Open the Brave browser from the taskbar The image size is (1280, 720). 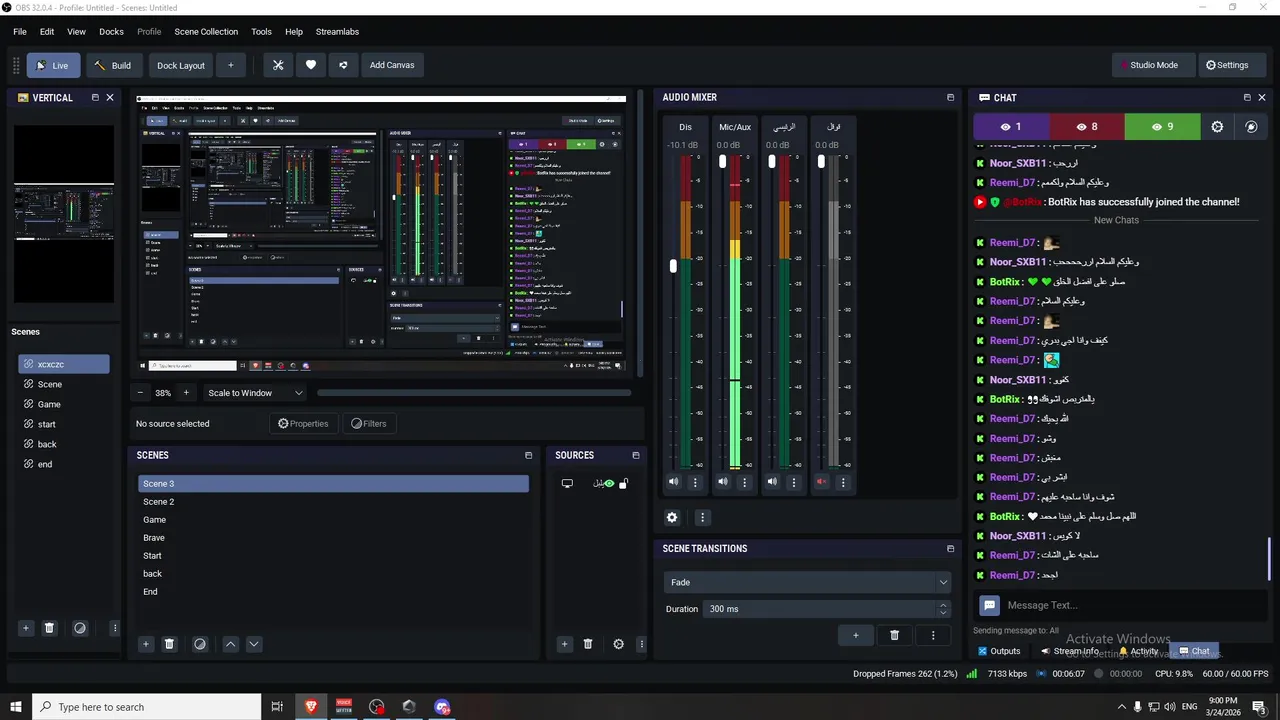tap(311, 707)
